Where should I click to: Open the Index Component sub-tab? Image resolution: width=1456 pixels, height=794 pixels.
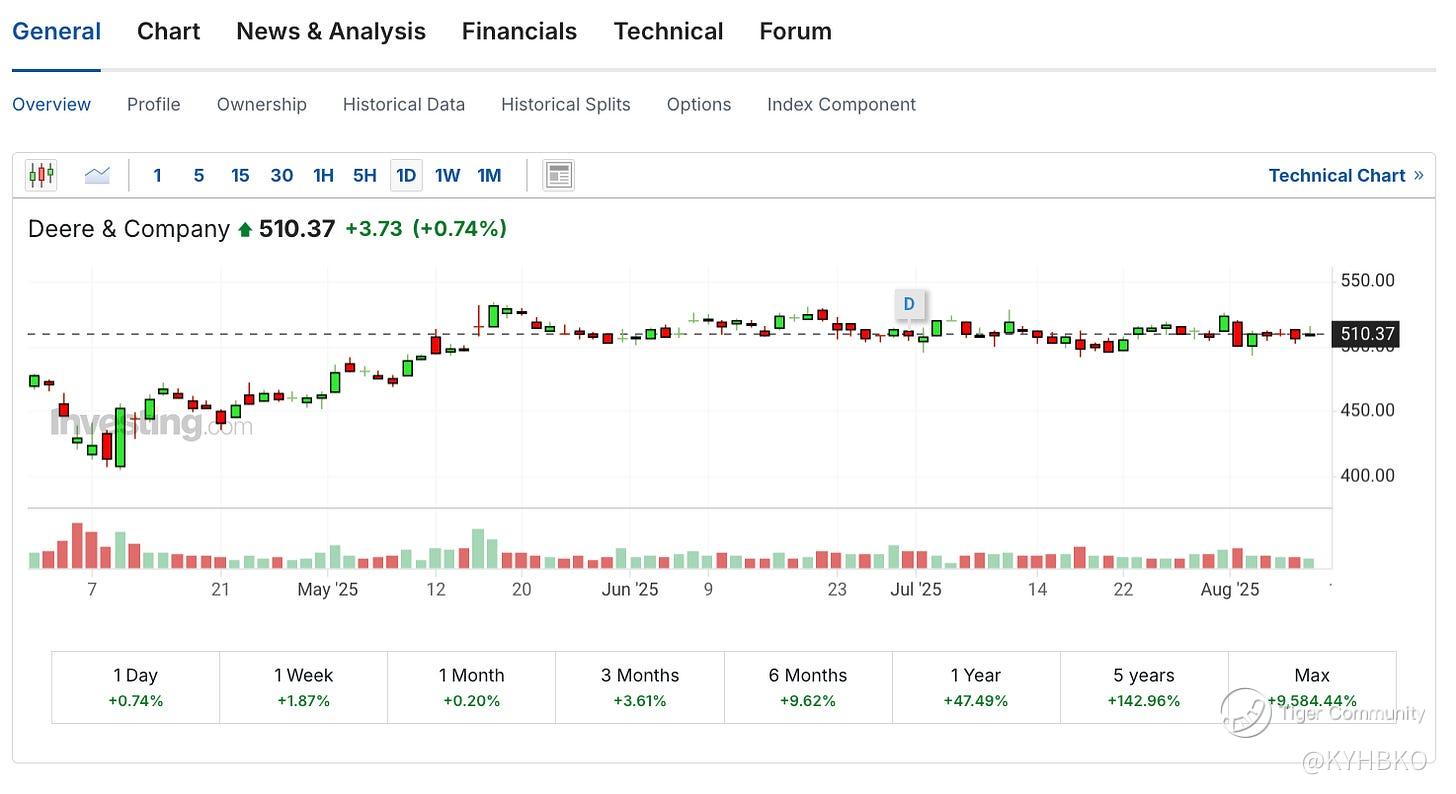pos(841,104)
